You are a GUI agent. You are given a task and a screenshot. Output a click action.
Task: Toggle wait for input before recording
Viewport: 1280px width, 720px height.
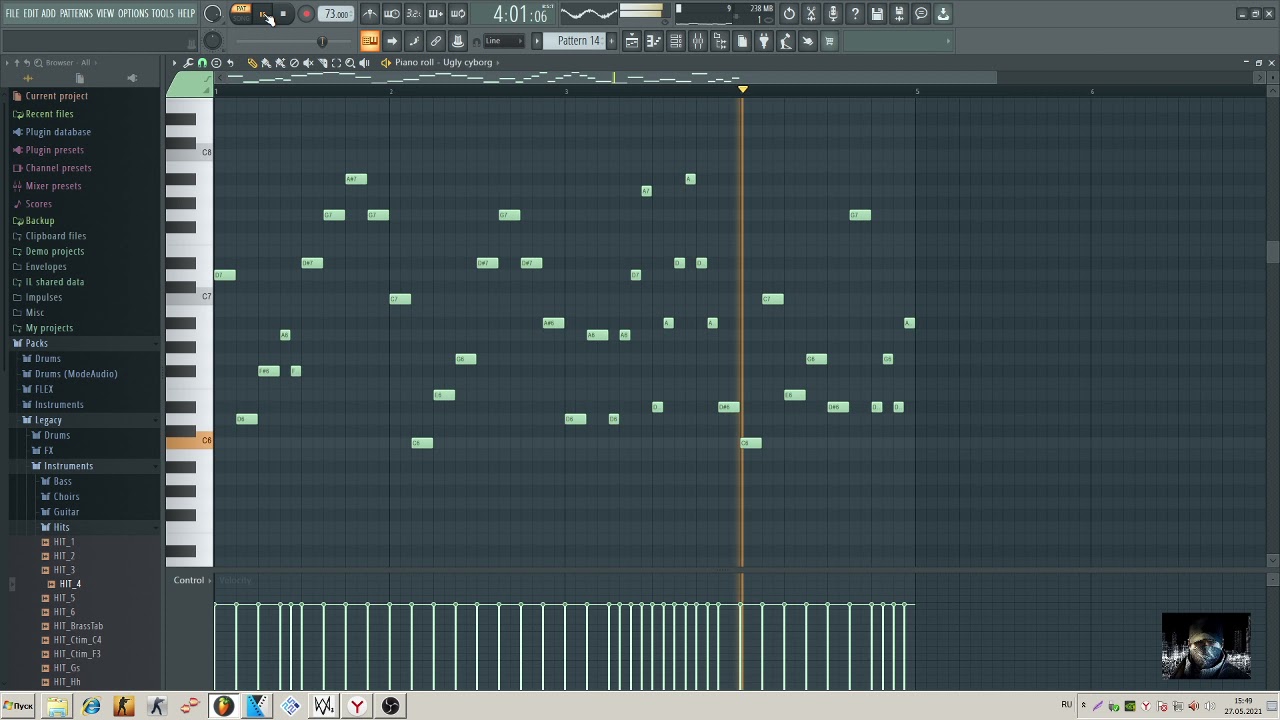point(392,14)
